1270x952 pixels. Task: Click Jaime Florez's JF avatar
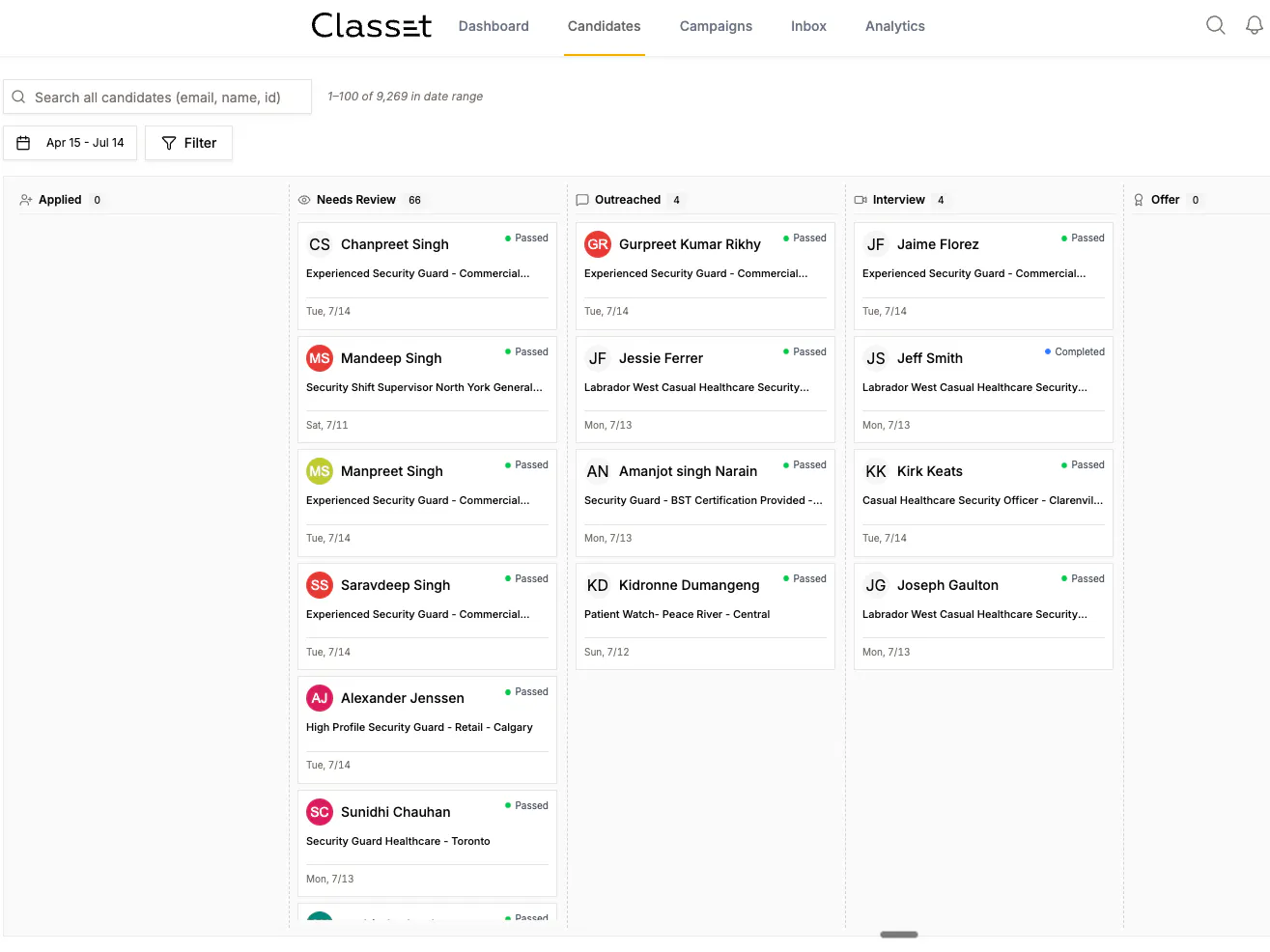click(x=876, y=244)
